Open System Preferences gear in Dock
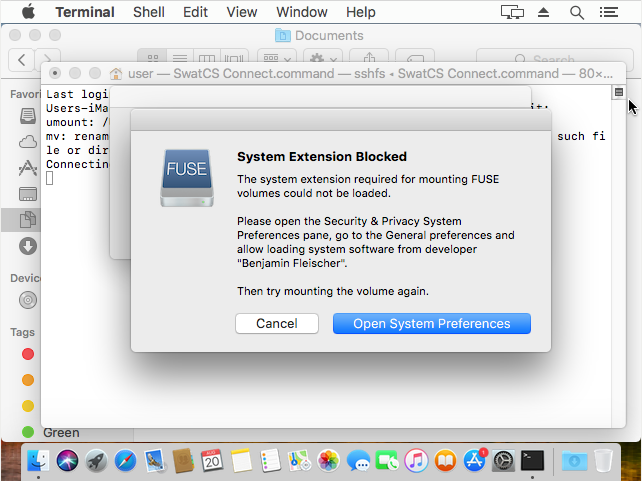This screenshot has height=481, width=642. click(x=503, y=461)
